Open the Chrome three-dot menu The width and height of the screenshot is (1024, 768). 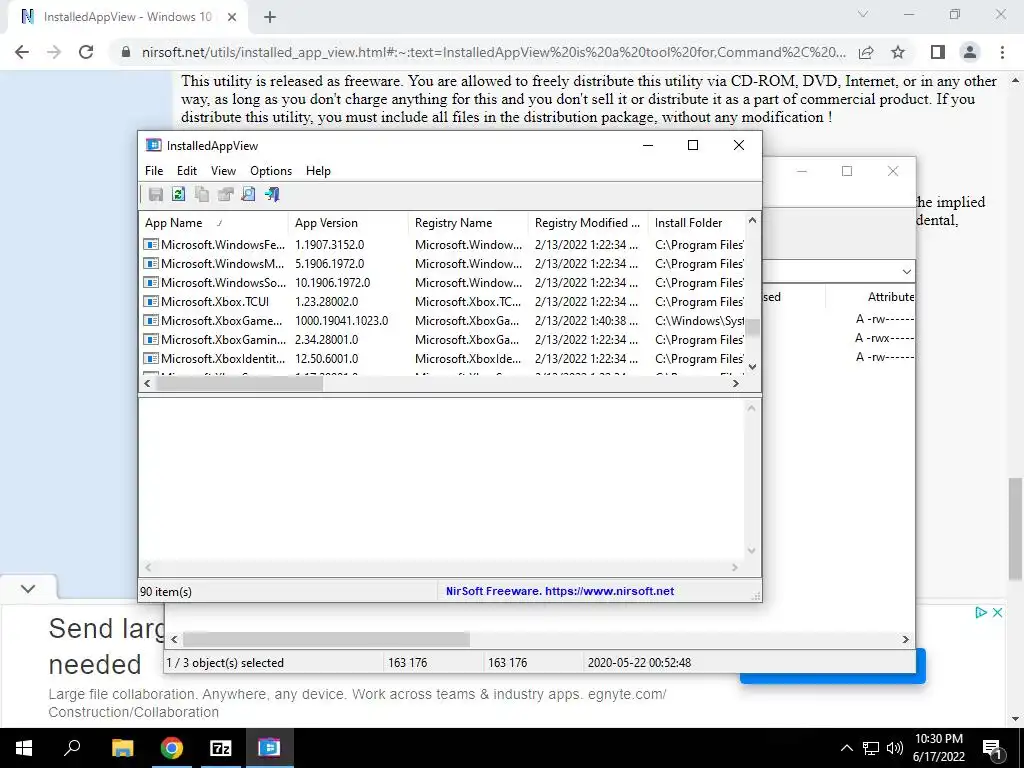1002,52
